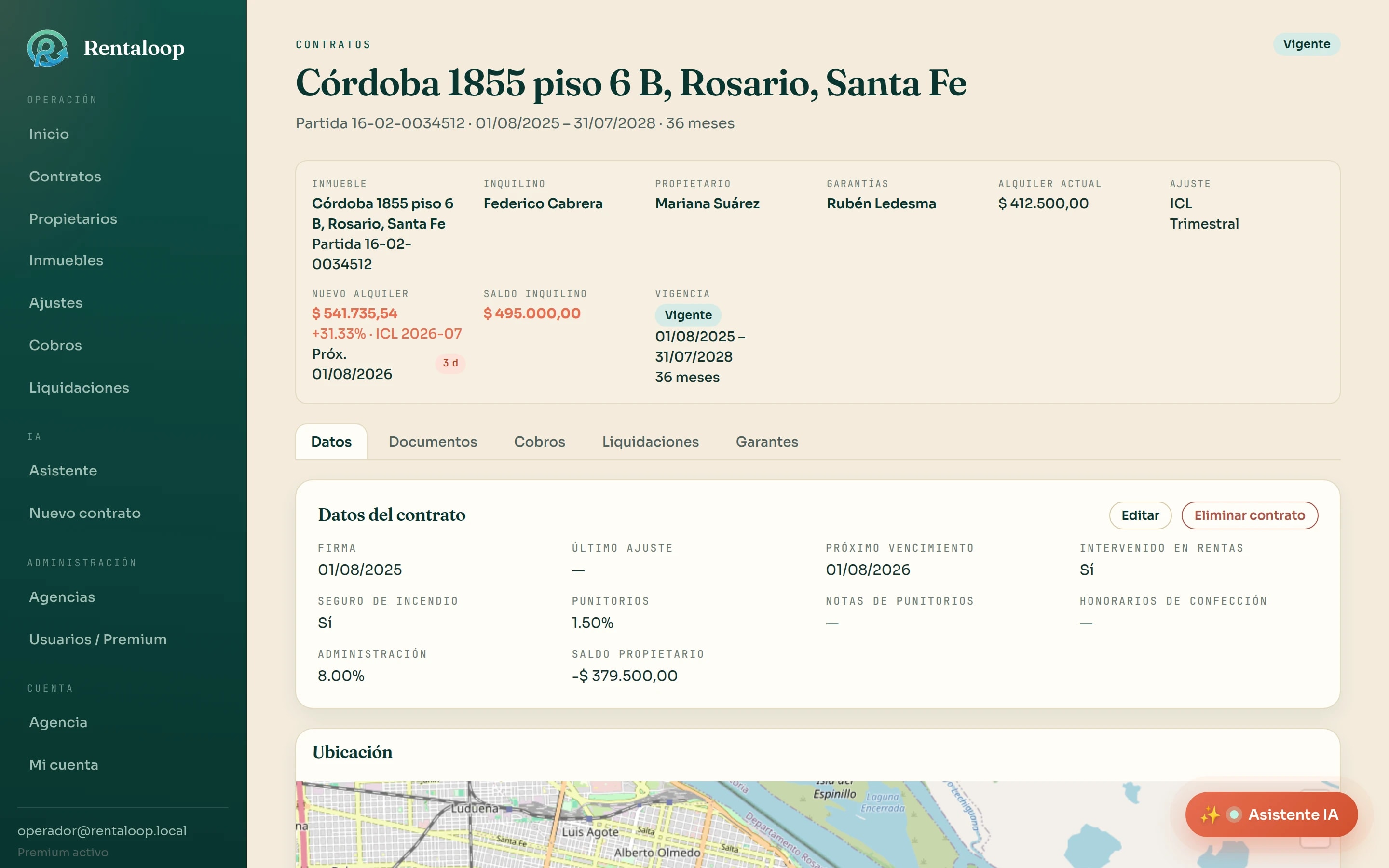
Task: Click the firma date 01/08/2025
Action: [x=360, y=570]
